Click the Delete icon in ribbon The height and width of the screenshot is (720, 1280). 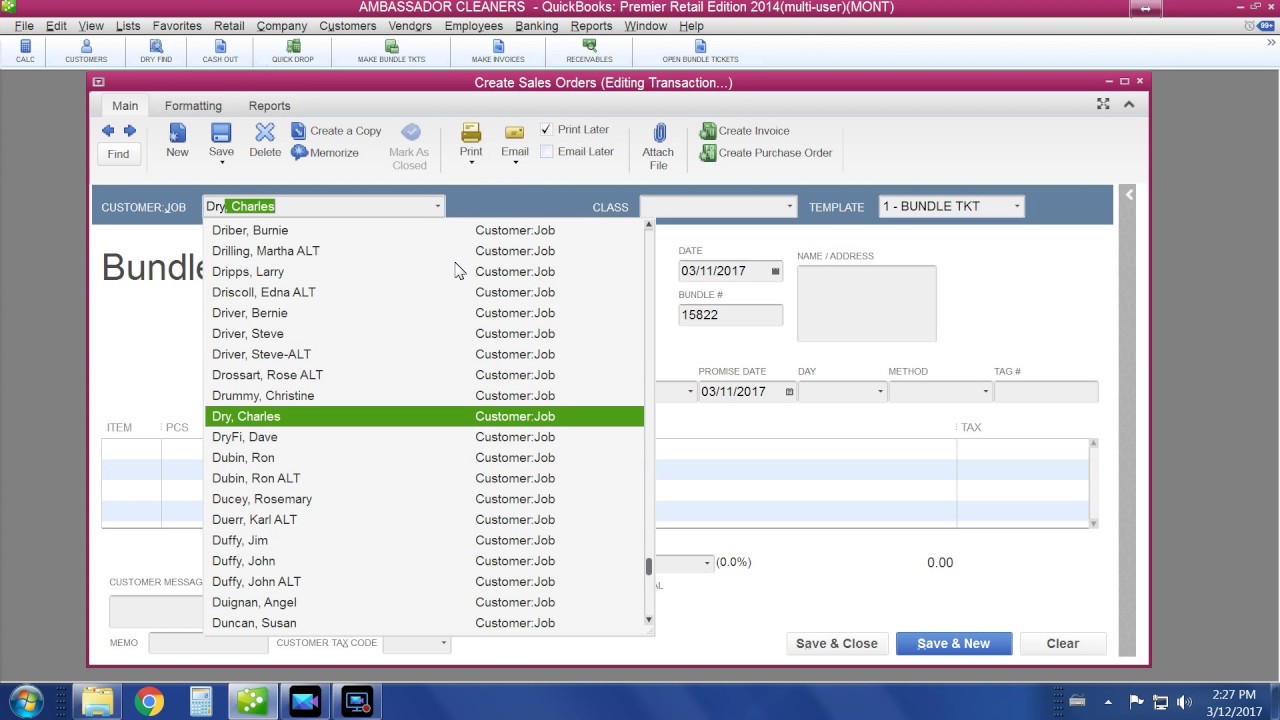265,133
